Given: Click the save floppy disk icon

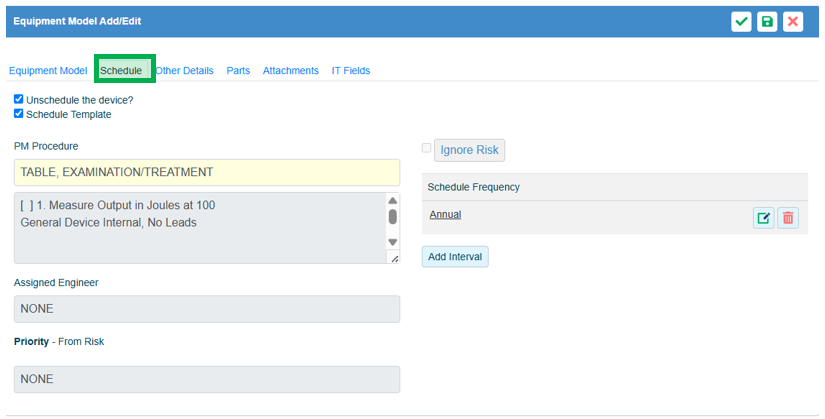Looking at the screenshot, I should 767,22.
